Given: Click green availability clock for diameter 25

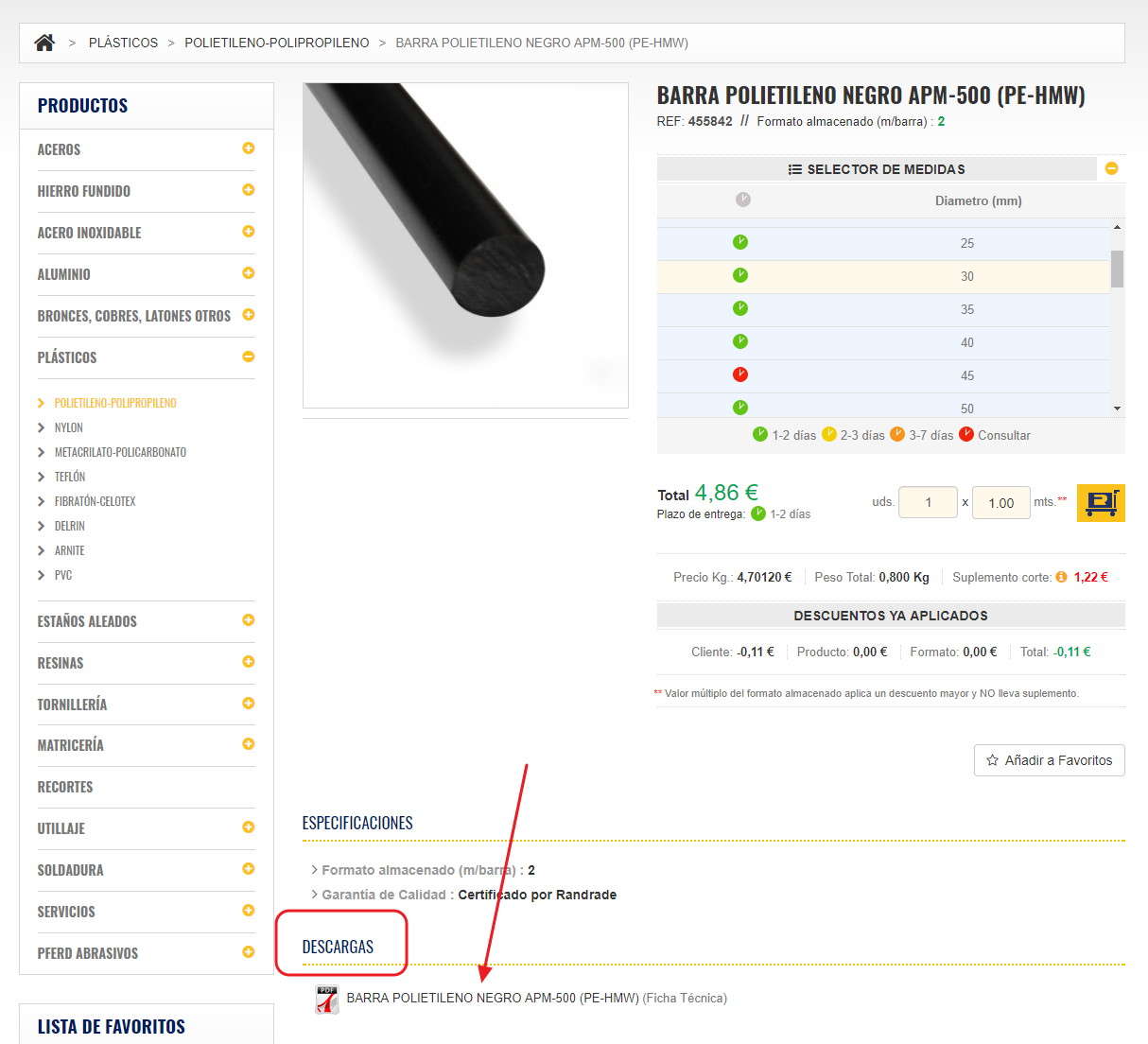Looking at the screenshot, I should (x=740, y=242).
